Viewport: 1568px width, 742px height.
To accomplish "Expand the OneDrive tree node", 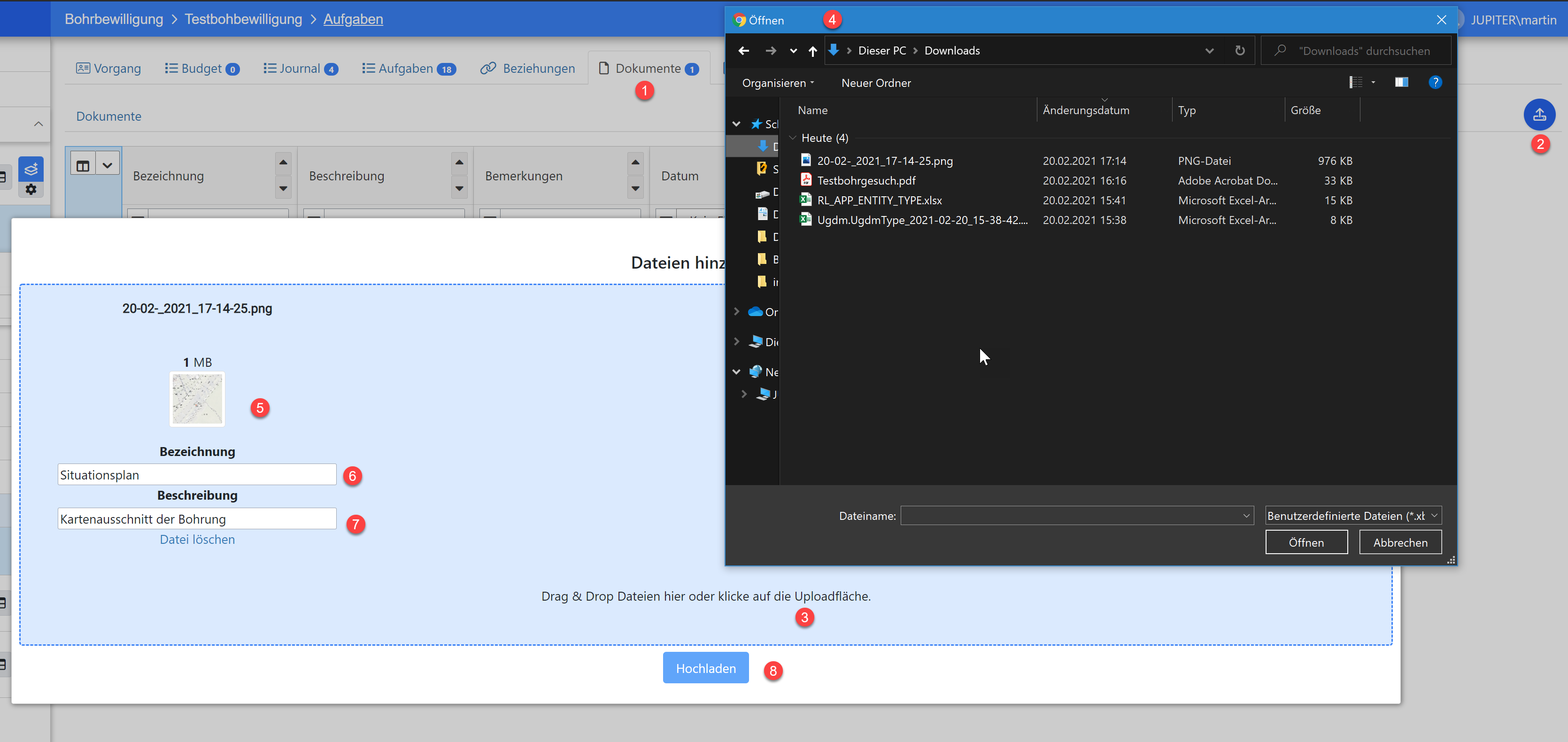I will click(x=736, y=312).
